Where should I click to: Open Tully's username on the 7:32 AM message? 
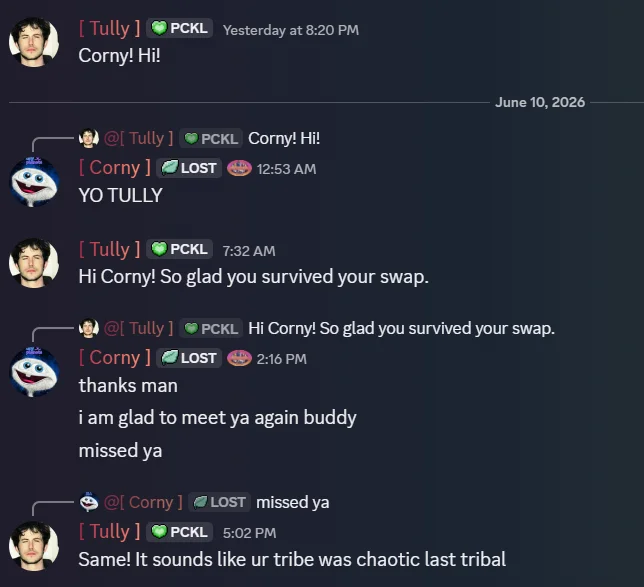110,249
